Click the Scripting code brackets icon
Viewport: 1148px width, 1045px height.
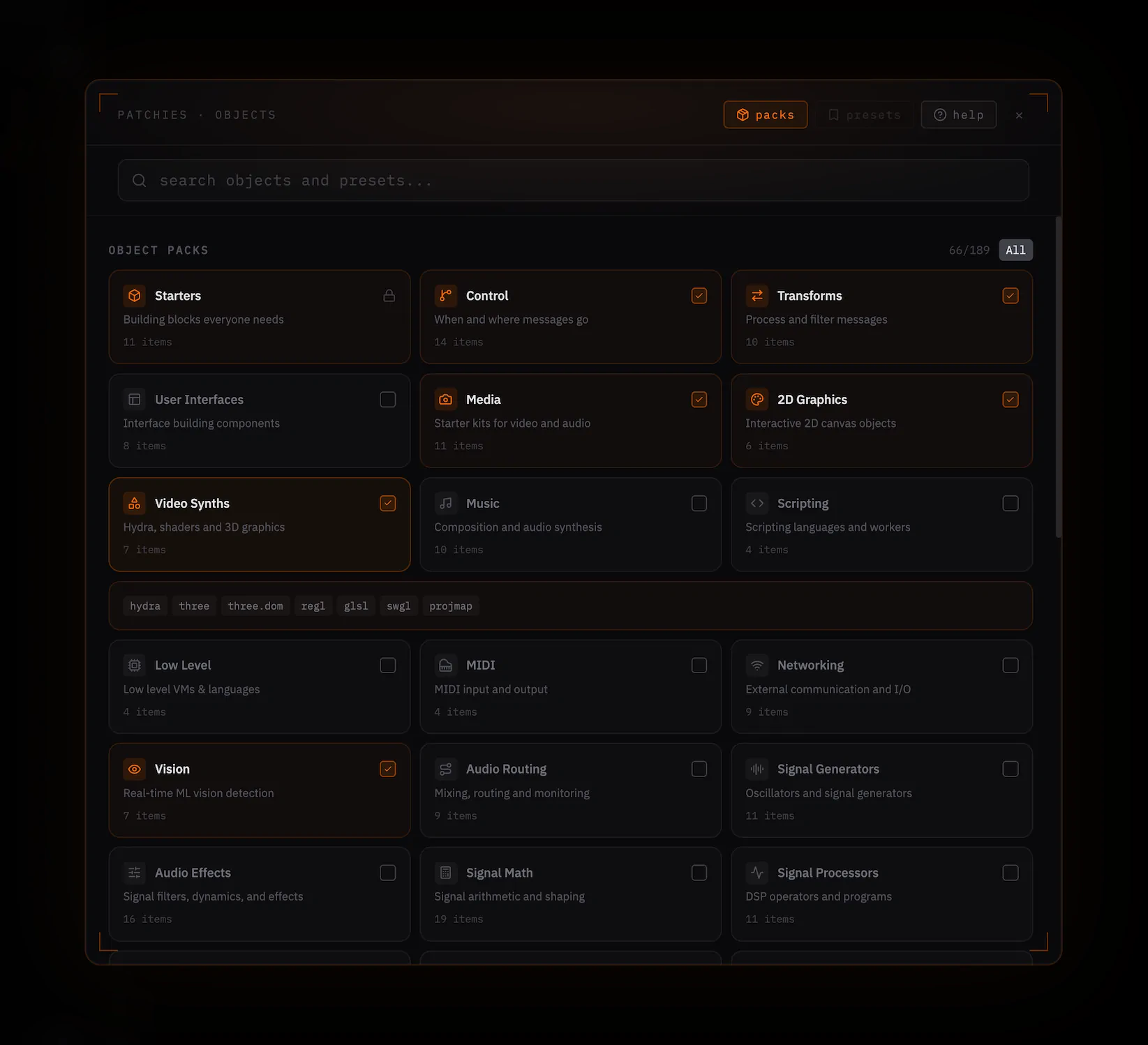pos(756,504)
